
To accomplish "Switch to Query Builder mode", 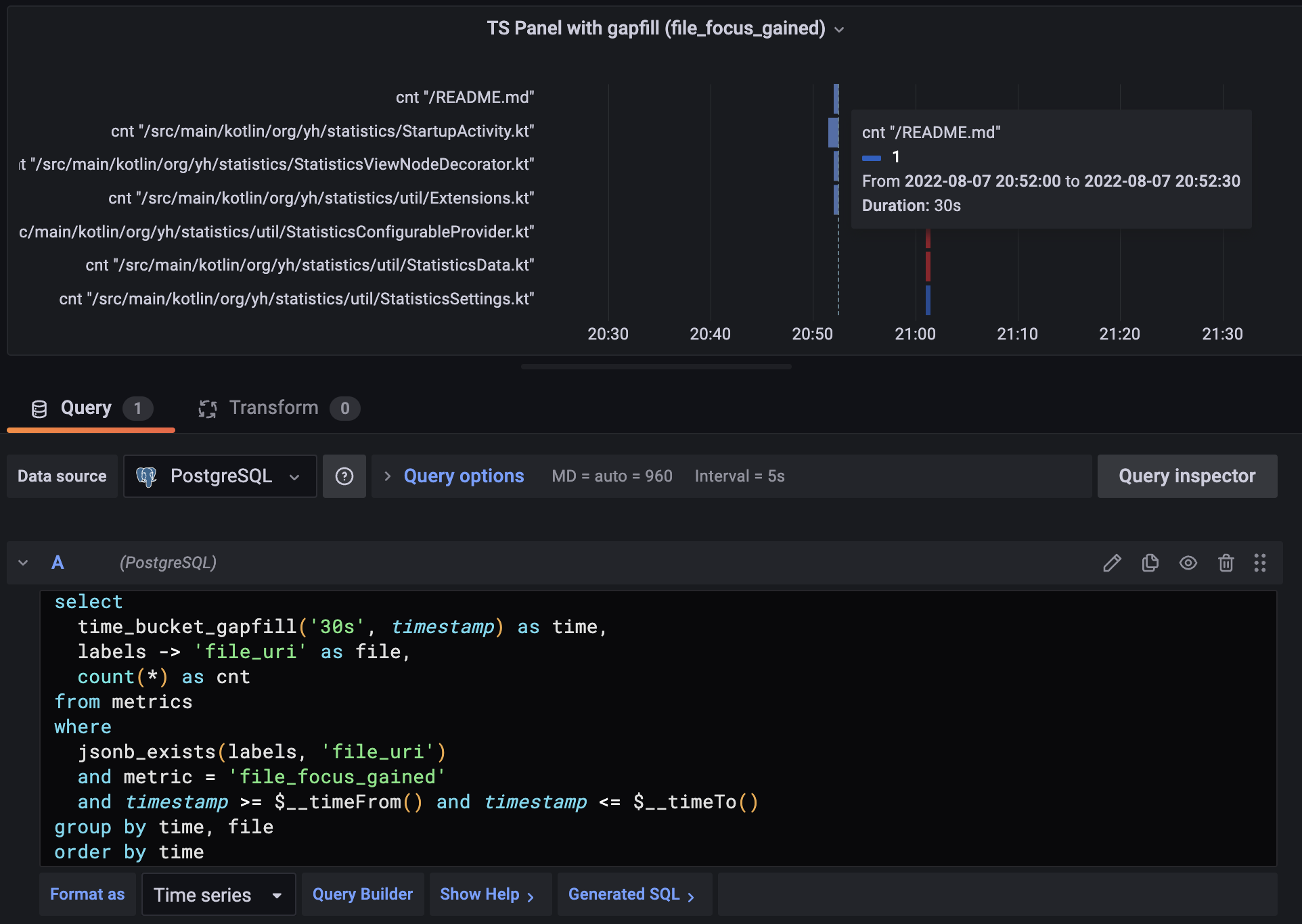I will tap(362, 894).
